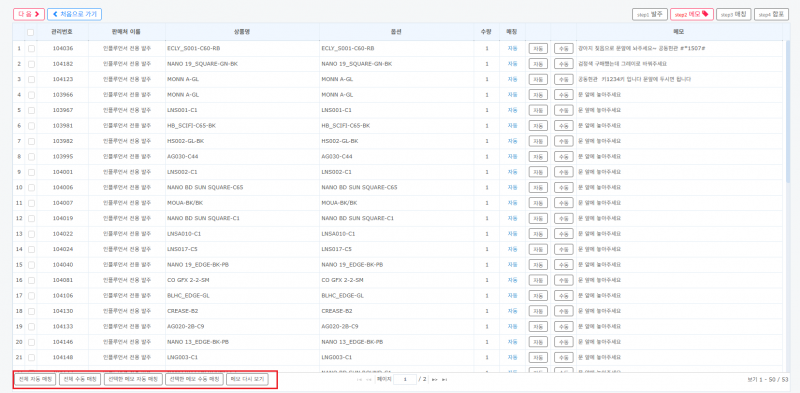This screenshot has height=393, width=800.
Task: Click the 옵션 column header
Action: click(x=396, y=32)
